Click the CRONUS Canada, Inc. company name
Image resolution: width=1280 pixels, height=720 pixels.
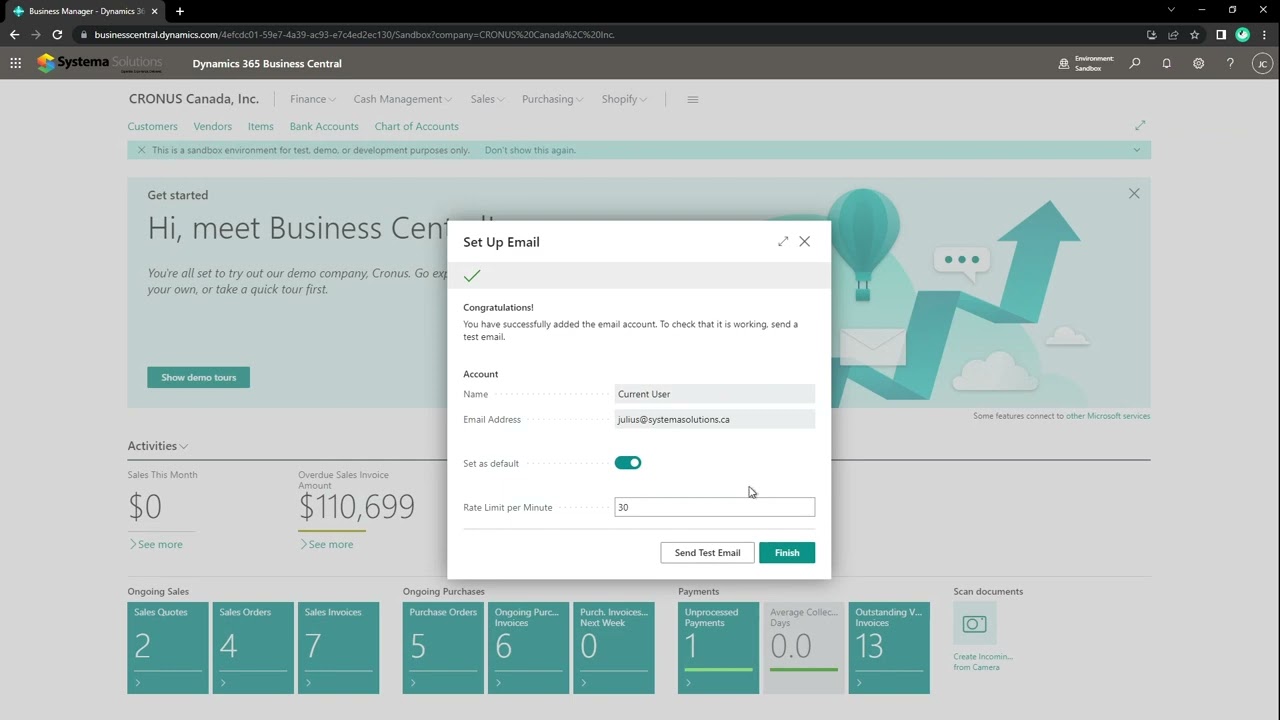[x=193, y=99]
